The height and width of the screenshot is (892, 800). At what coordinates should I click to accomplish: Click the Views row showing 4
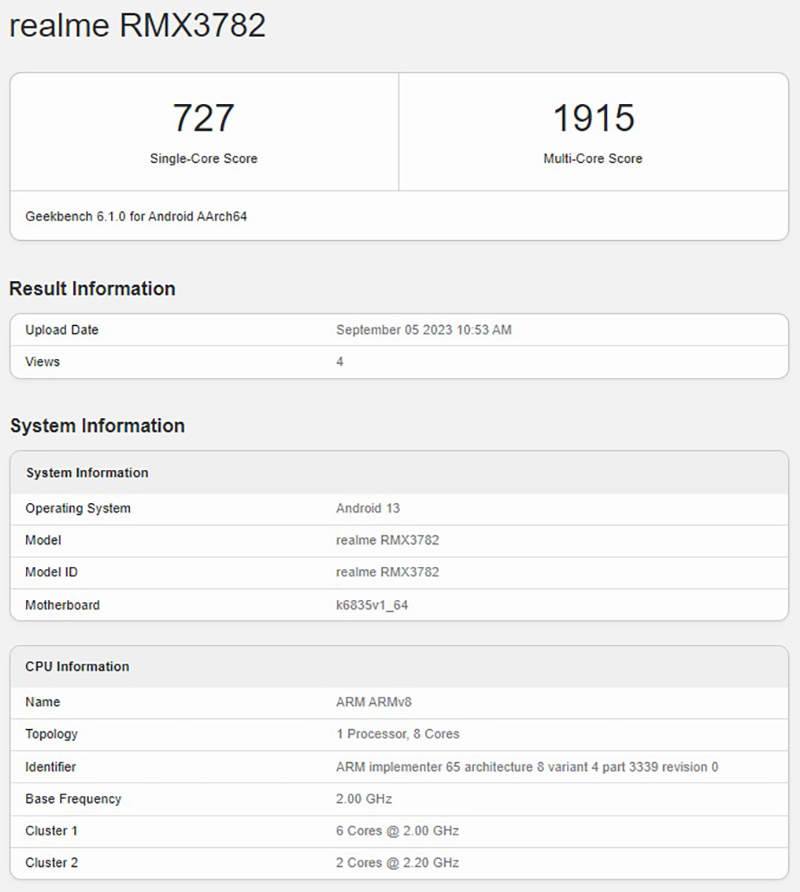[x=41, y=362]
